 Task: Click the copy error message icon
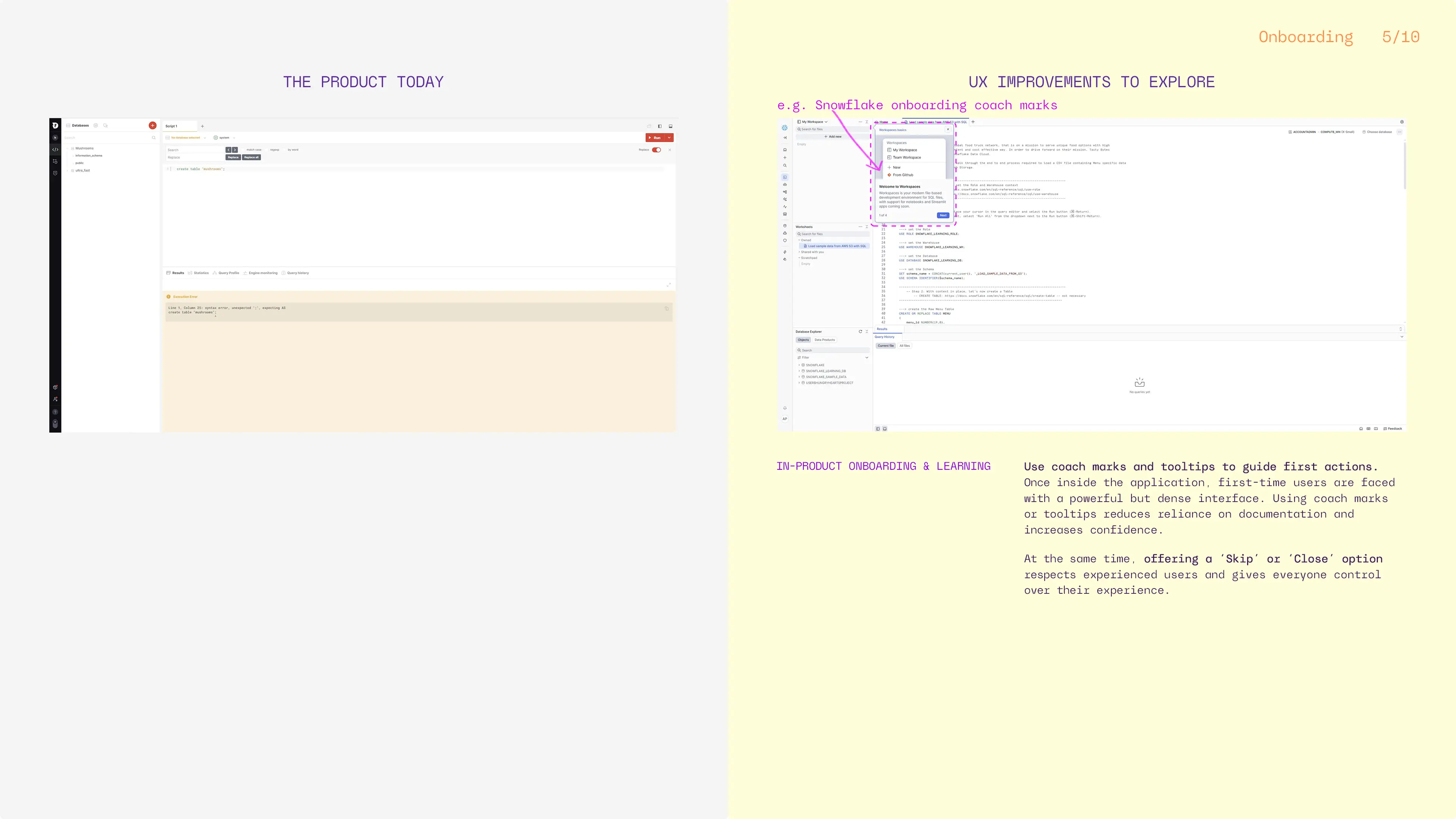point(667,309)
